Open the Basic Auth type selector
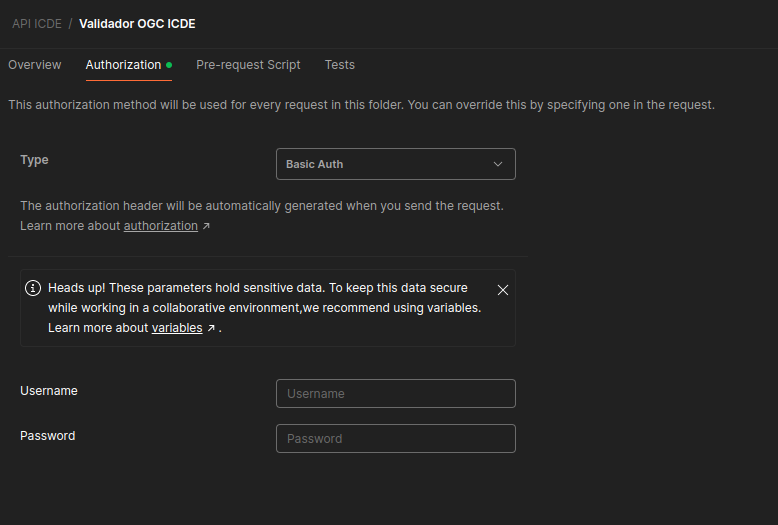 (395, 164)
